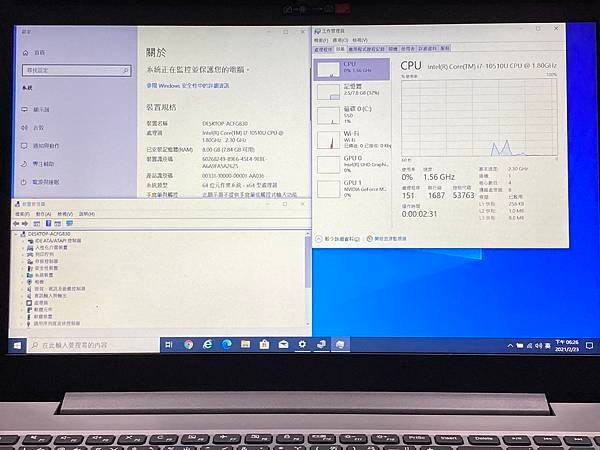Click Help icon in Device Manager toolbar
This screenshot has width=600, height=450.
click(x=48, y=223)
